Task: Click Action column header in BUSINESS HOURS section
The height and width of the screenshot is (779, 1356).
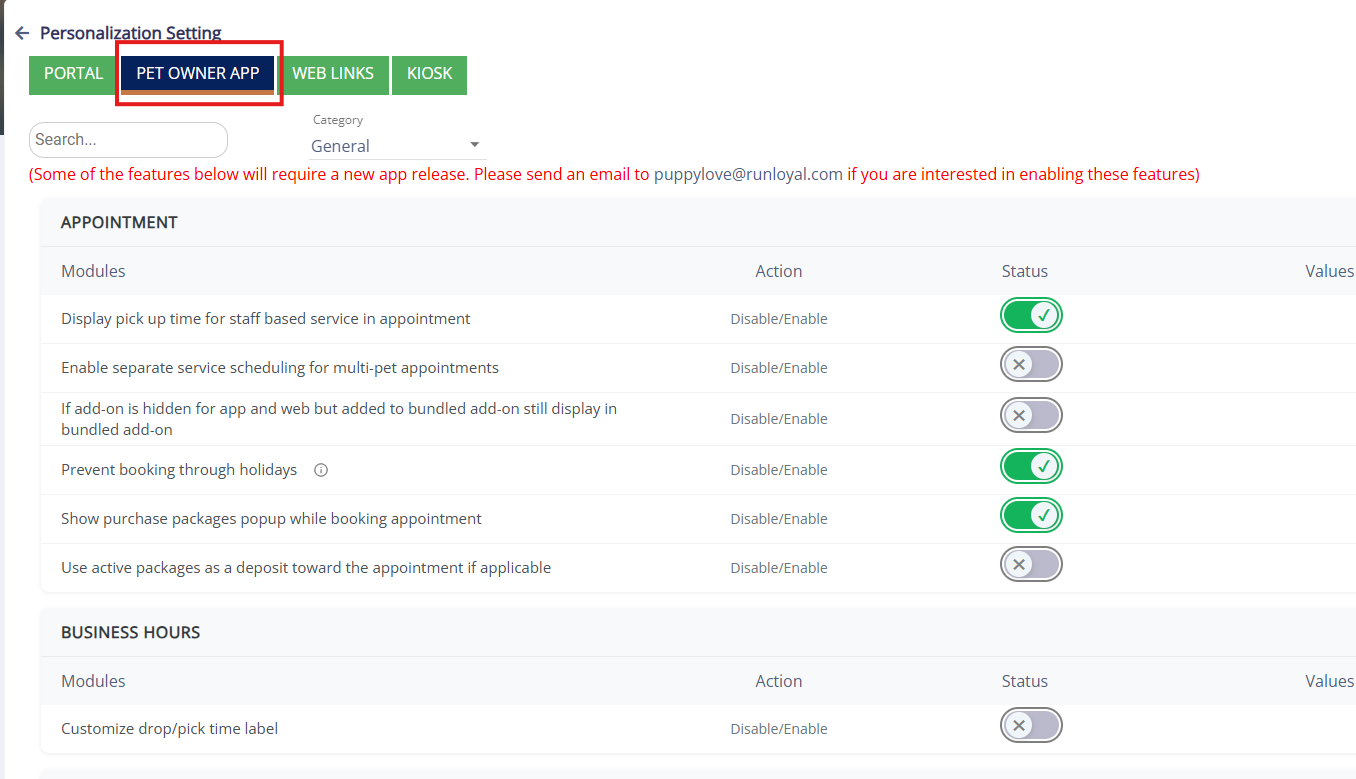Action: (779, 681)
